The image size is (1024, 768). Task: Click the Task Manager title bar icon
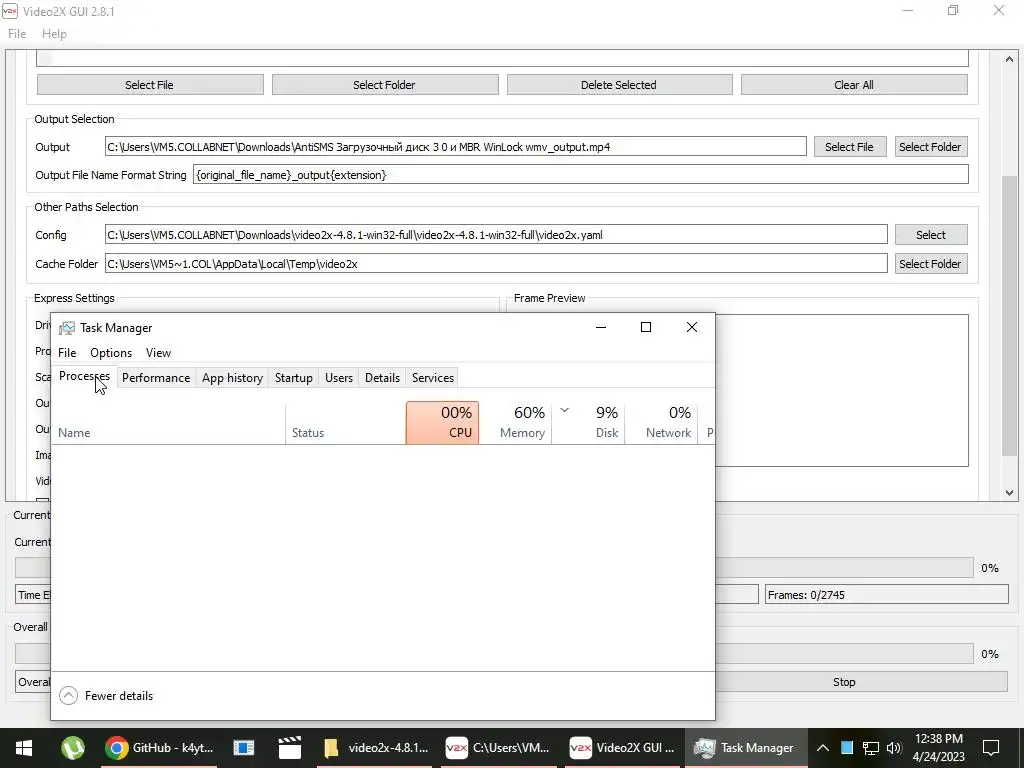point(67,328)
